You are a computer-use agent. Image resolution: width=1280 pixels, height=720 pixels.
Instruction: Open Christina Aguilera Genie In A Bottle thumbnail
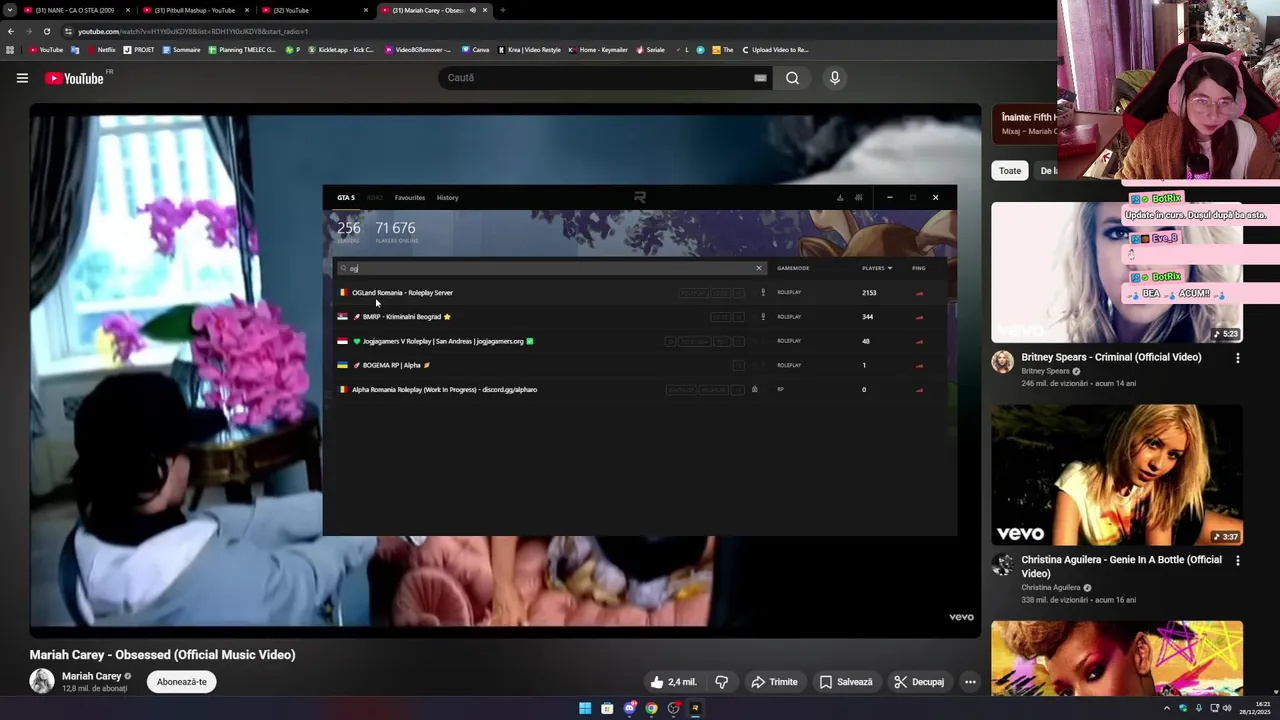1117,475
